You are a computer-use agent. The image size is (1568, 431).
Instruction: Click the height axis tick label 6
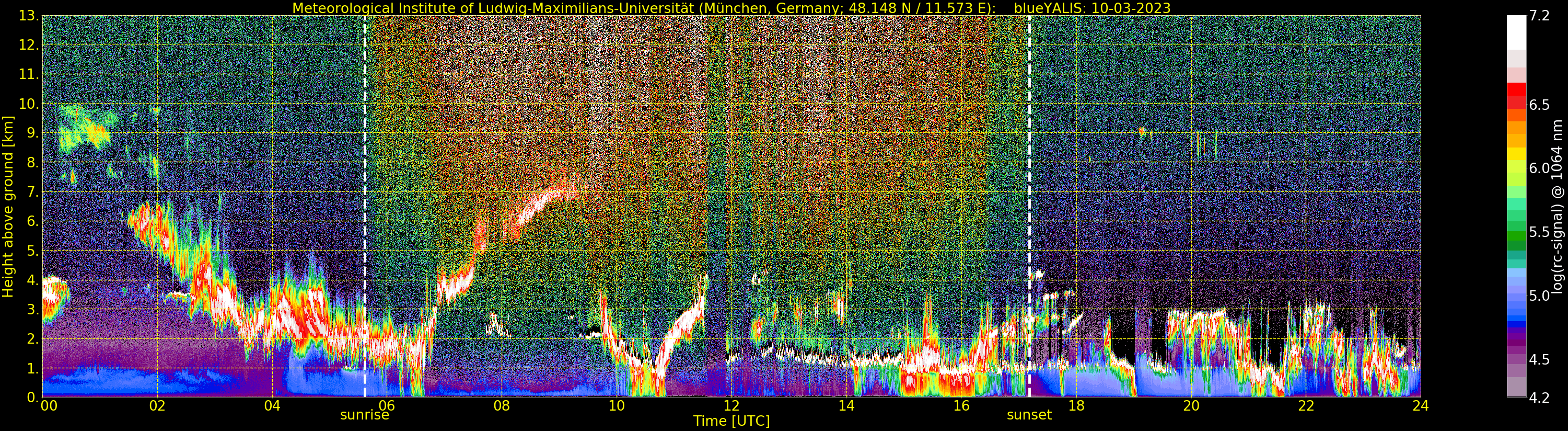(32, 221)
